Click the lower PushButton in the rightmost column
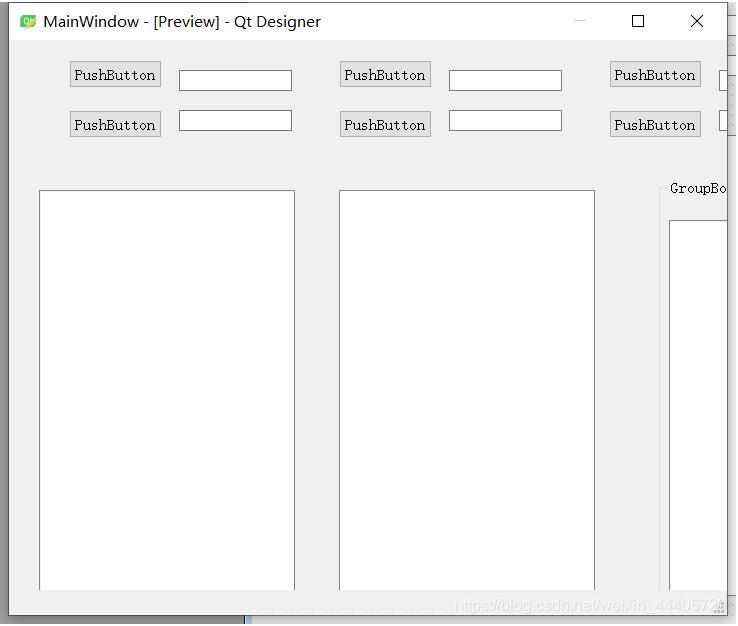 655,124
